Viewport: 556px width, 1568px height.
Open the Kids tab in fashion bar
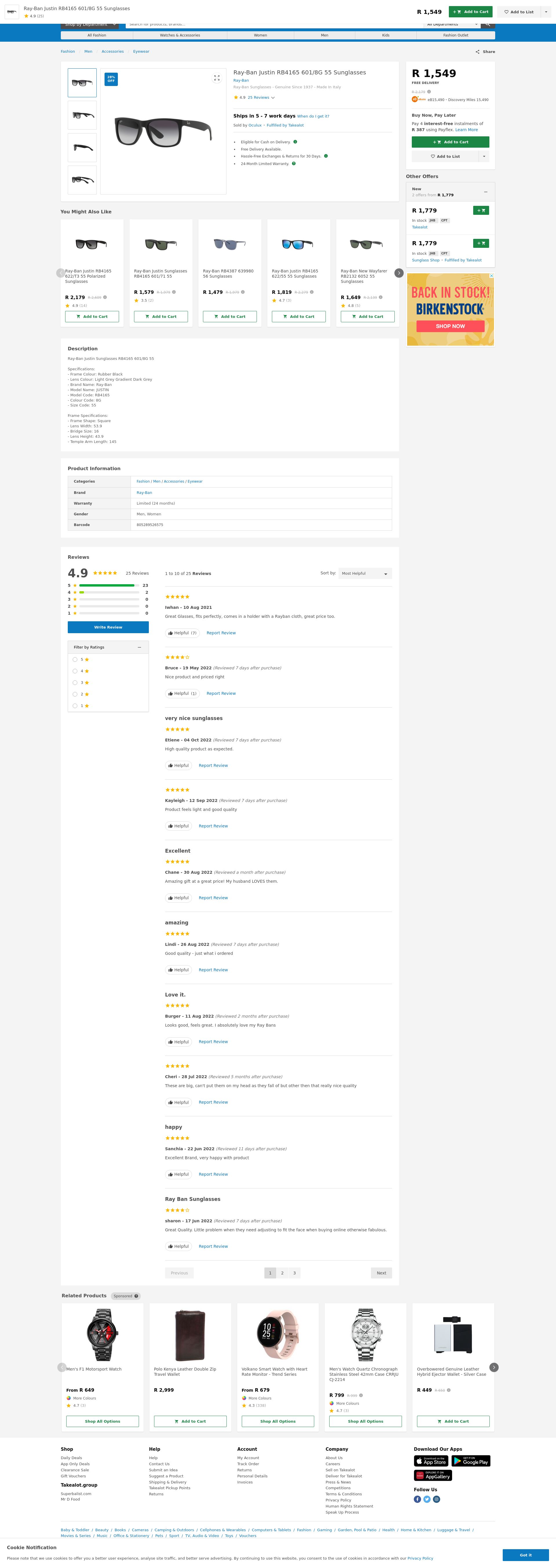click(385, 35)
